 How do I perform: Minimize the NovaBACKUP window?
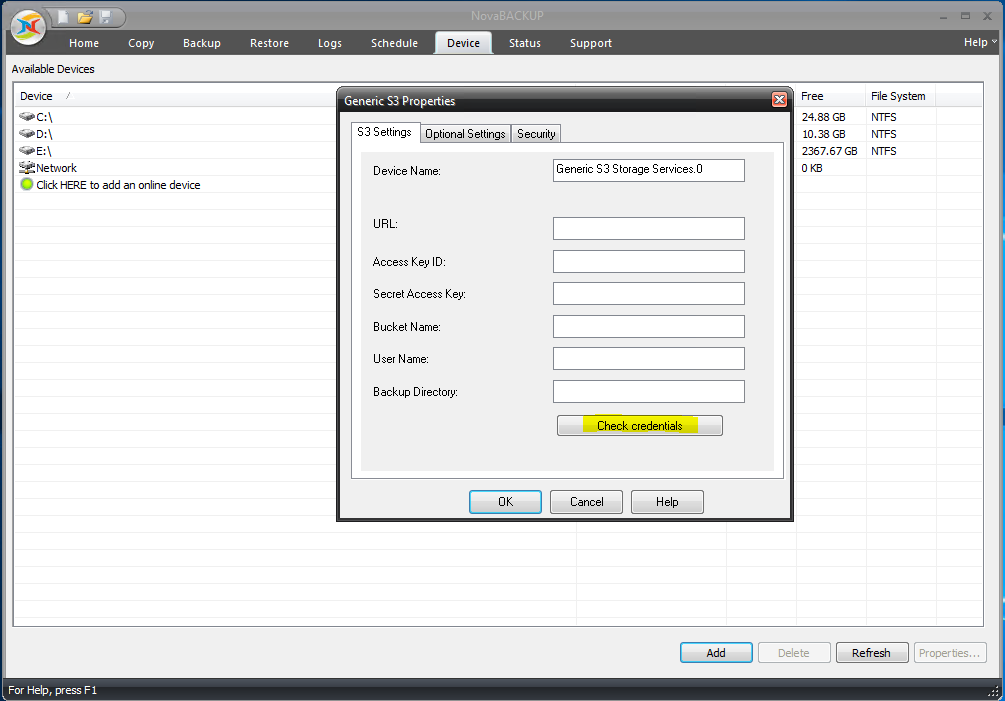point(943,17)
